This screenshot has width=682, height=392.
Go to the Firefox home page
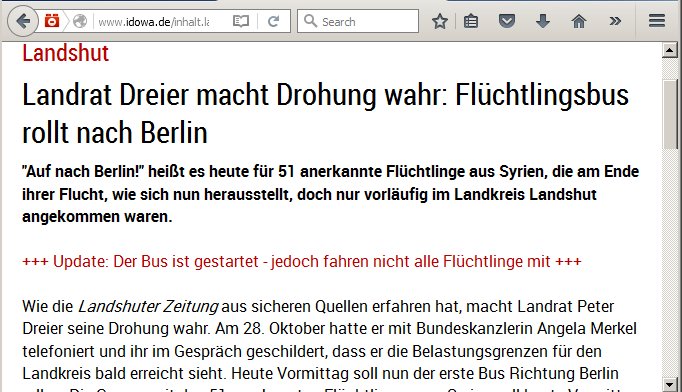tap(578, 21)
